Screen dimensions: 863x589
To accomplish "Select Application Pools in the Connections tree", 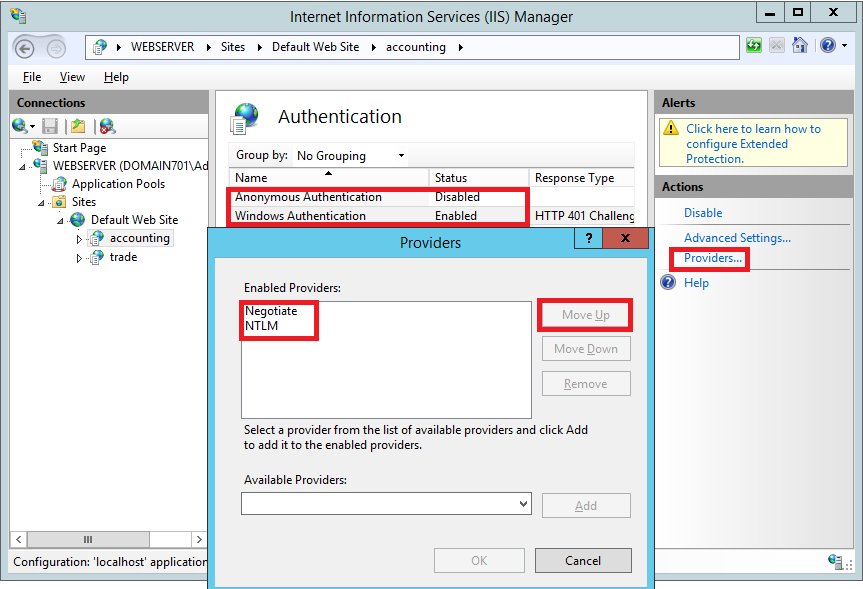I will [118, 184].
